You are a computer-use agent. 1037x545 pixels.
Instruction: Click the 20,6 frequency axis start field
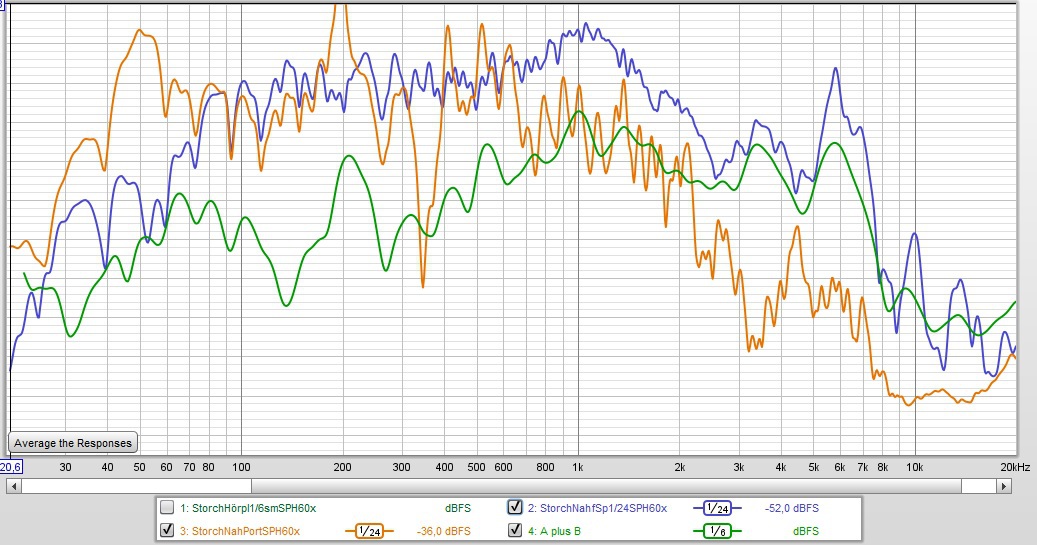[10, 467]
